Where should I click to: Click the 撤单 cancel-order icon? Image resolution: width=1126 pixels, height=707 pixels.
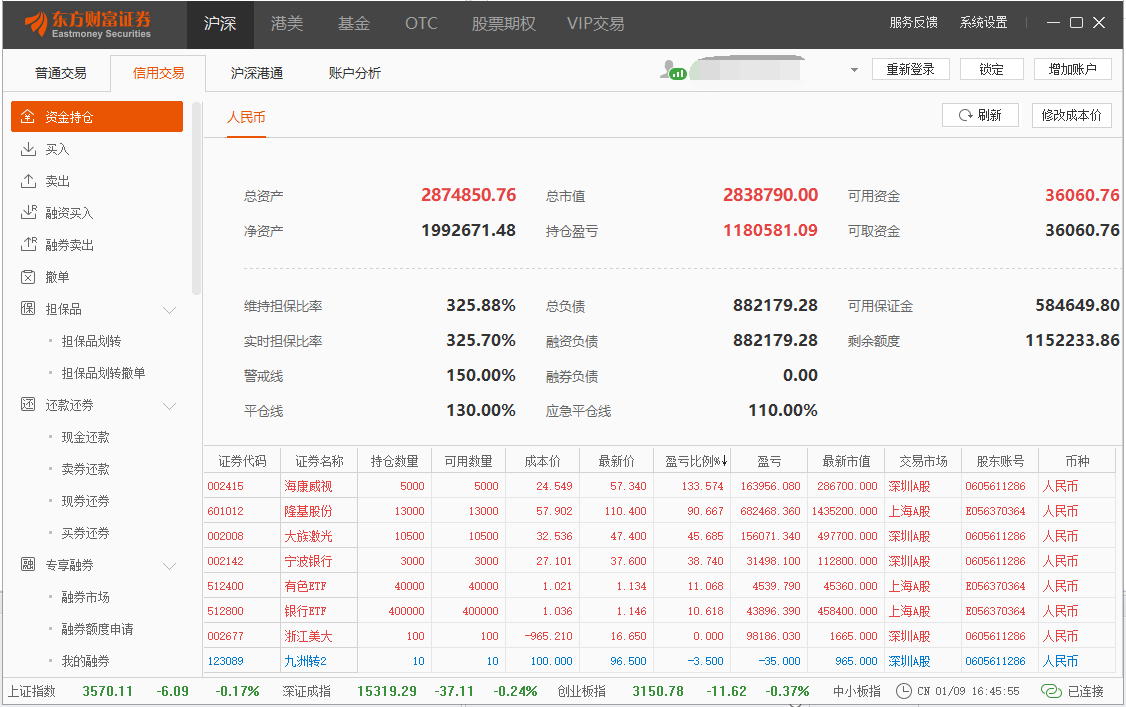tap(28, 277)
